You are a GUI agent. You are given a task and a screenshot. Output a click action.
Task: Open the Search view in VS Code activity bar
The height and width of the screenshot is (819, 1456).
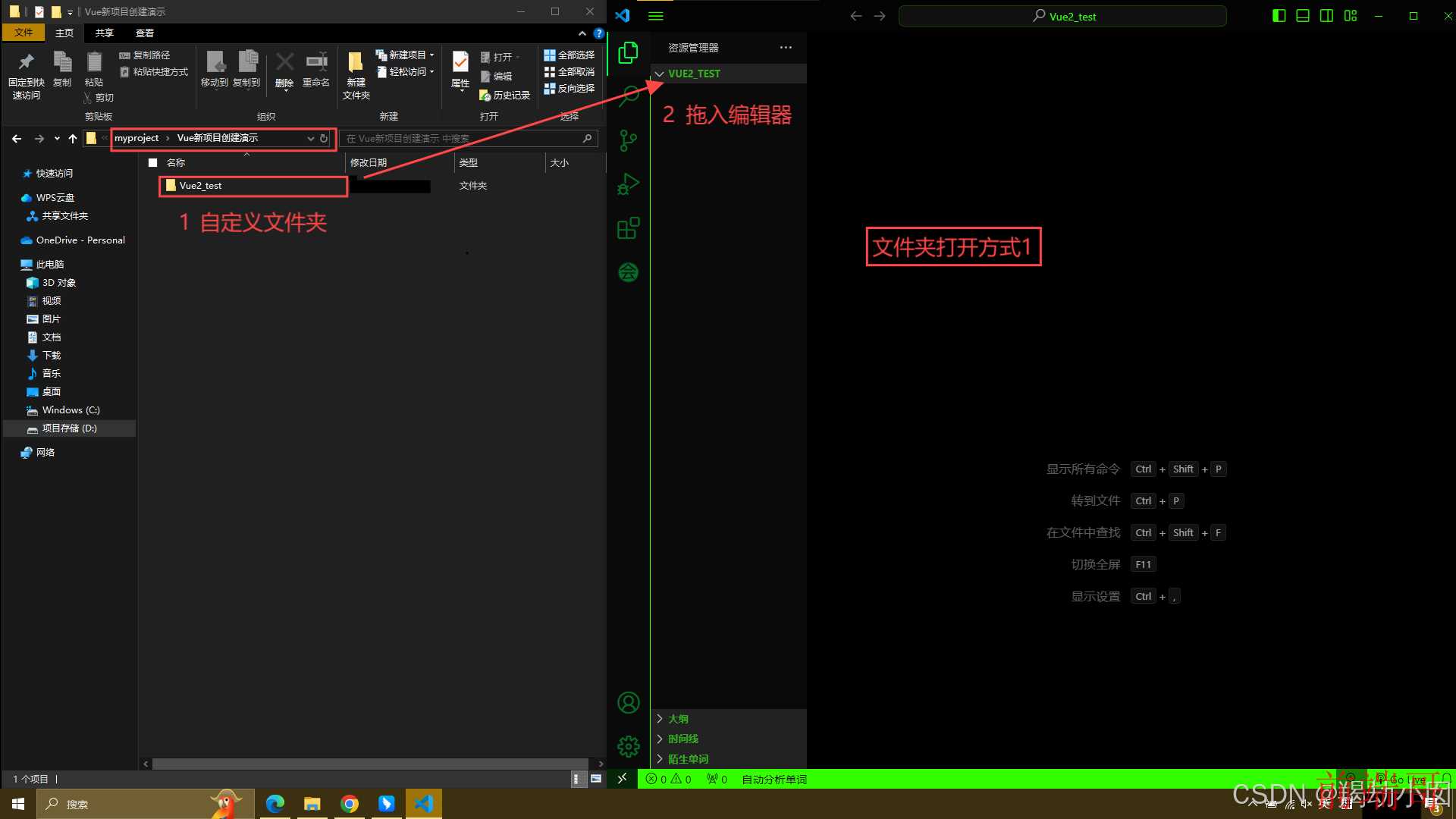[628, 96]
